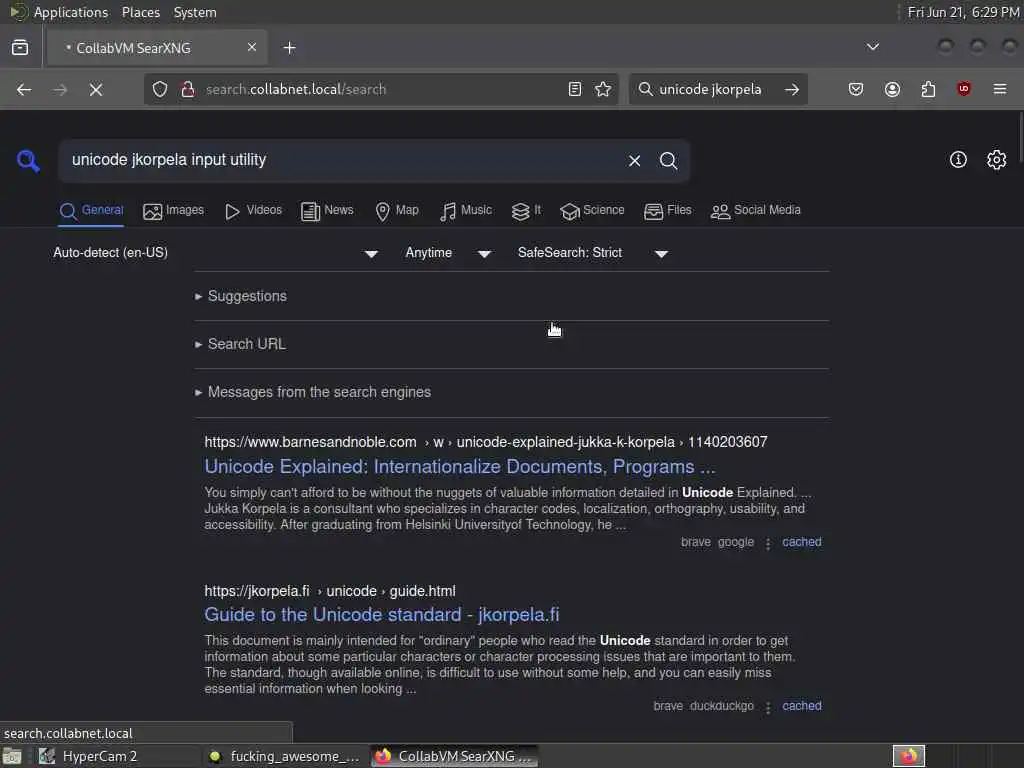The image size is (1024, 768).
Task: Open the jkorpela.fi guide.html URL
Action: pos(330,591)
